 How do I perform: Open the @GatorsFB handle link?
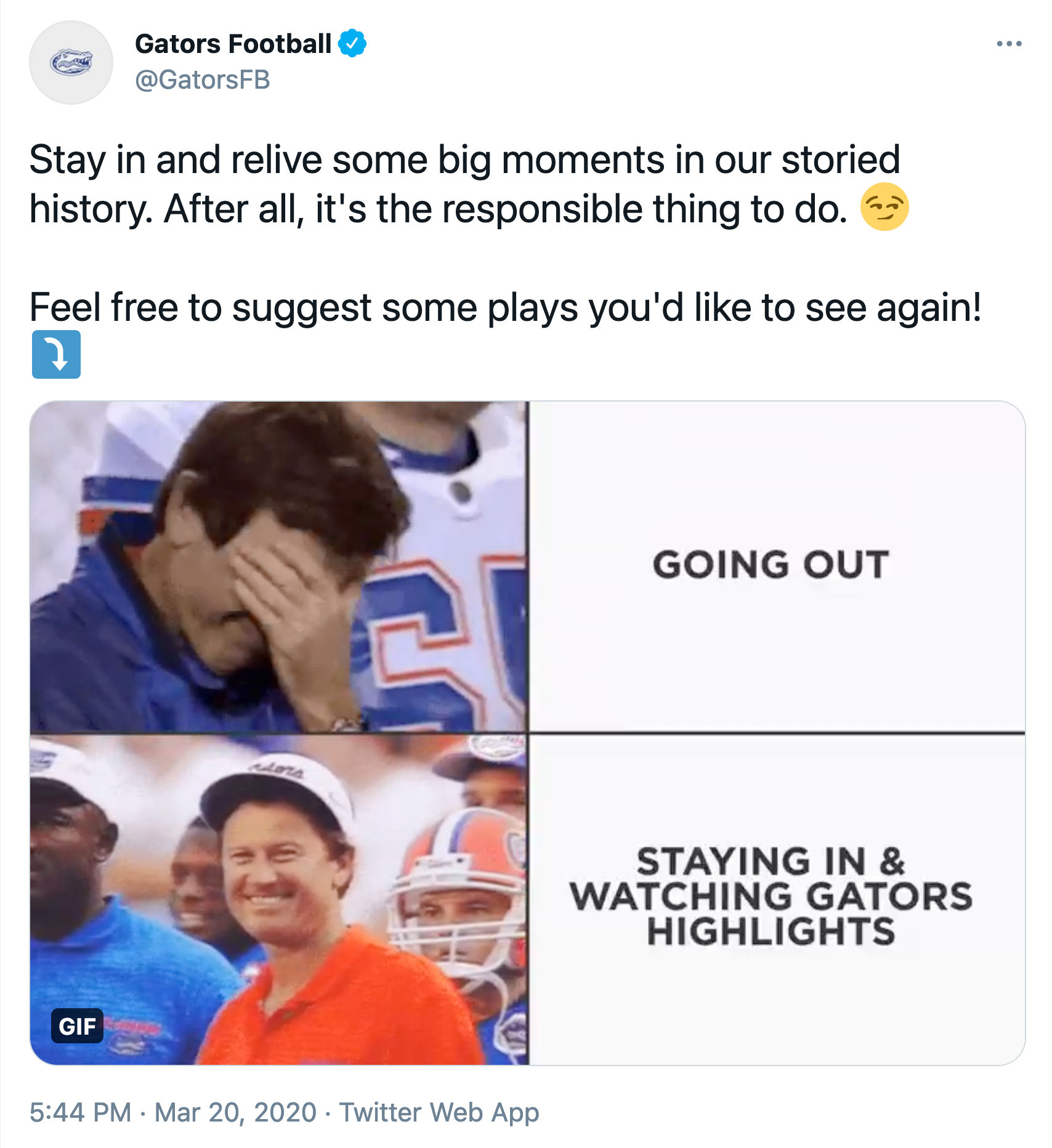[203, 80]
